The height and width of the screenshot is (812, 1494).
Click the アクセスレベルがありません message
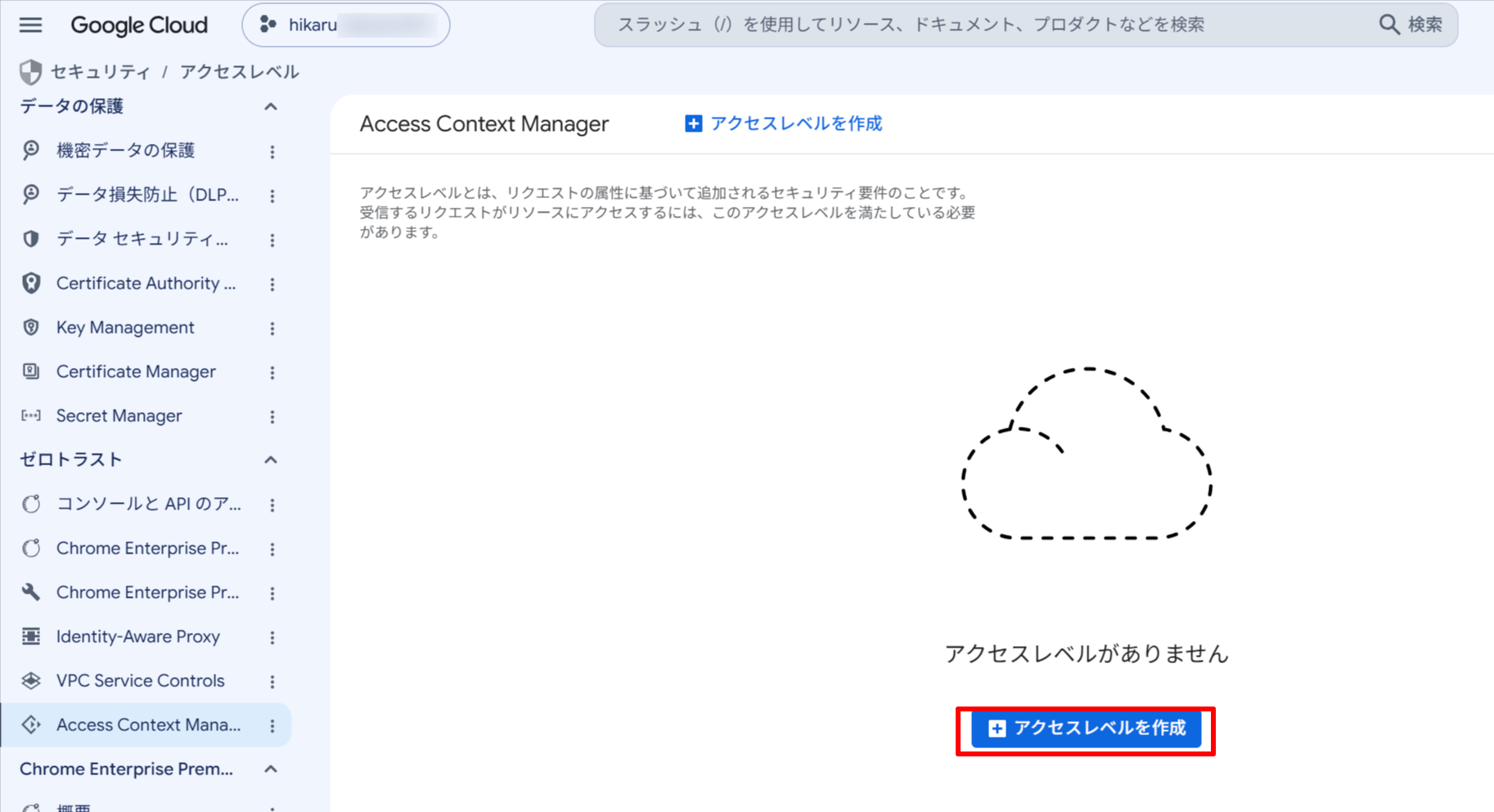pos(1087,653)
